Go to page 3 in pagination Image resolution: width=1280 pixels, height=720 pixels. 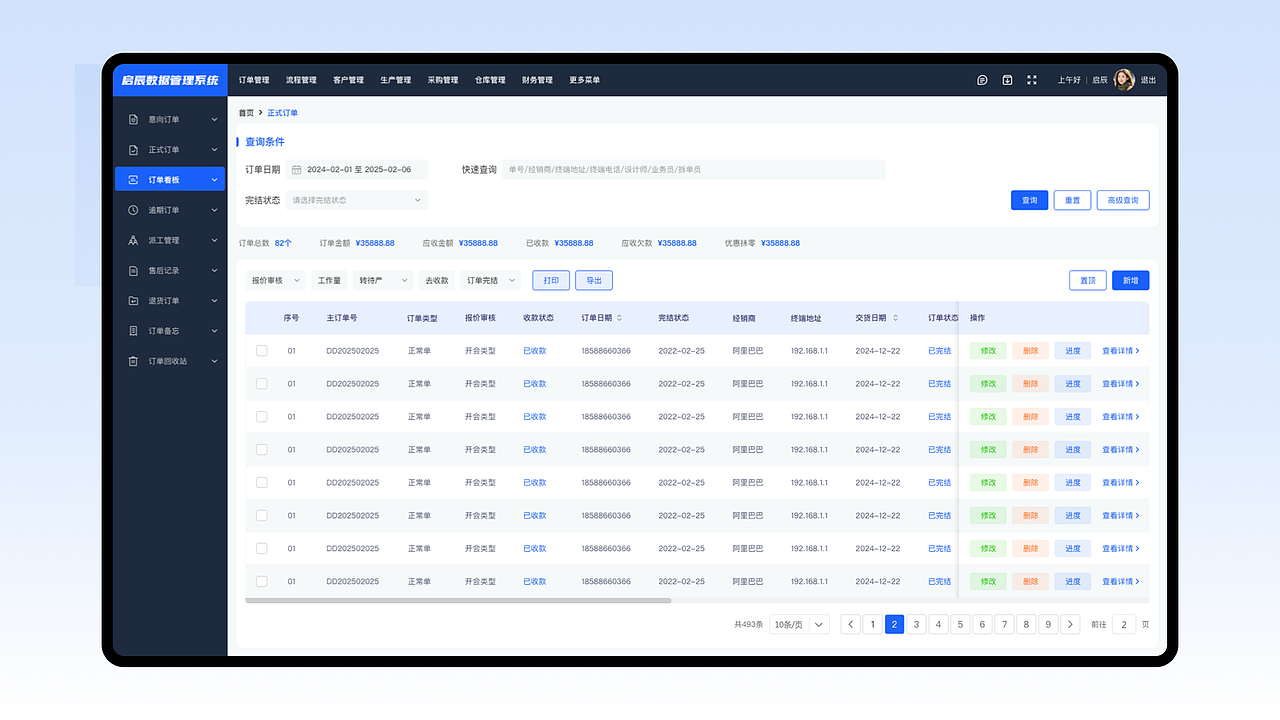(x=917, y=624)
